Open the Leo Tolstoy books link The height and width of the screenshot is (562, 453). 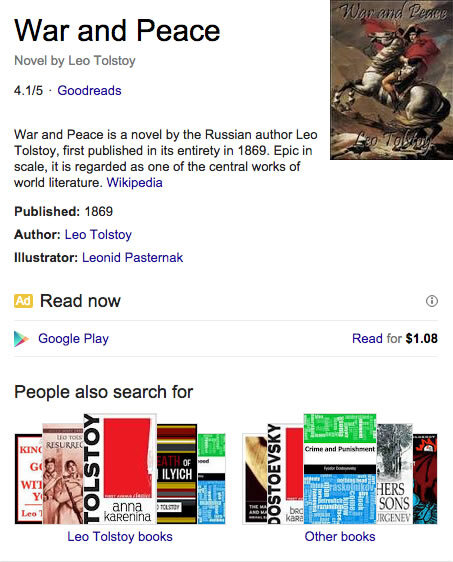coord(120,537)
